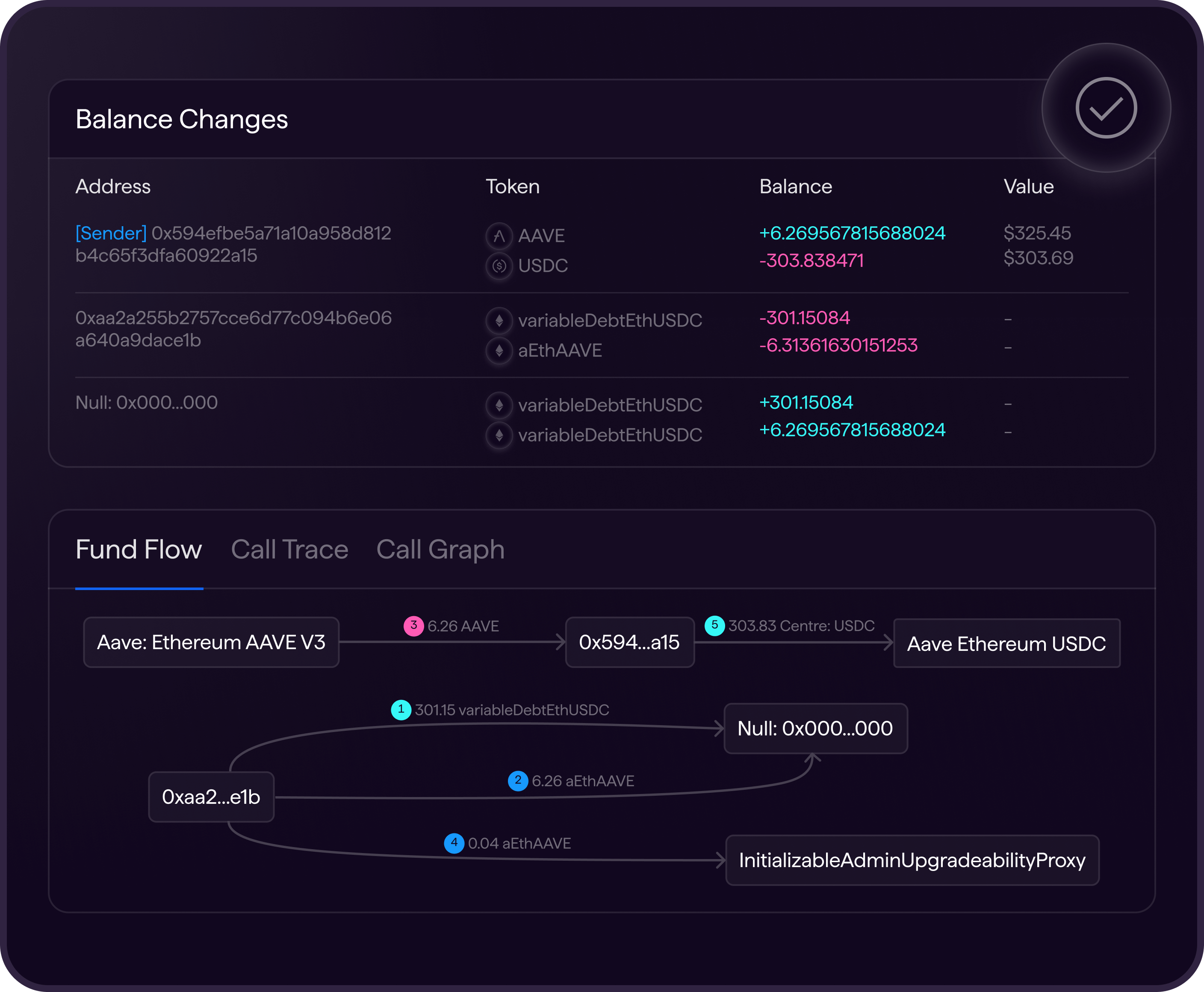Viewport: 1204px width, 992px height.
Task: Click the circular checkmark success icon
Action: (x=1106, y=108)
